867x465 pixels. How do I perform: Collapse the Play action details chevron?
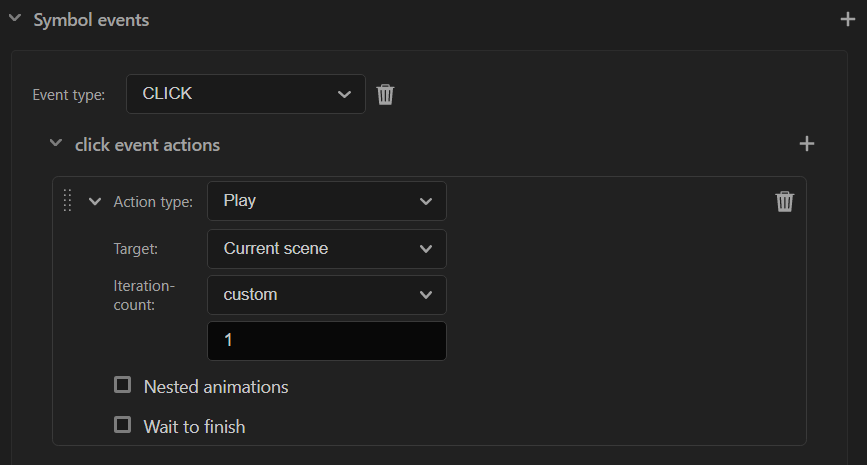click(95, 202)
